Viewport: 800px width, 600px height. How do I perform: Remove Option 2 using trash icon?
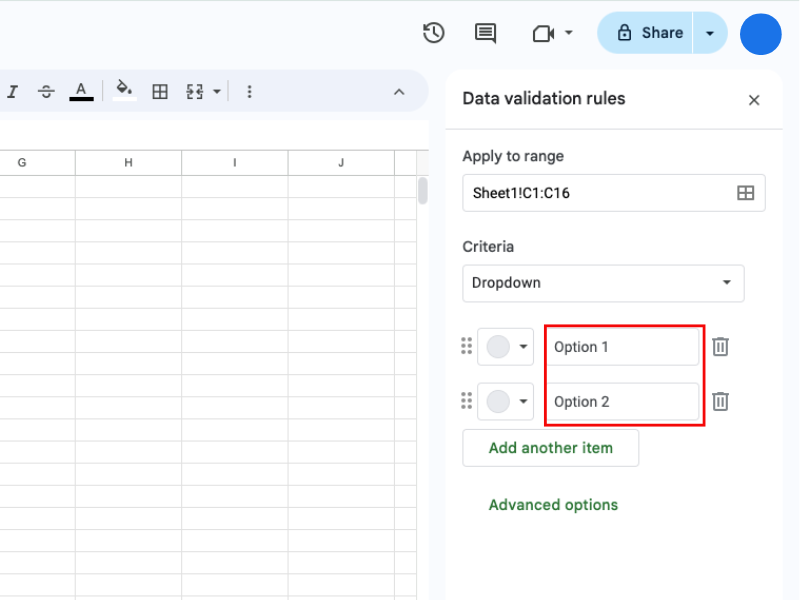720,402
